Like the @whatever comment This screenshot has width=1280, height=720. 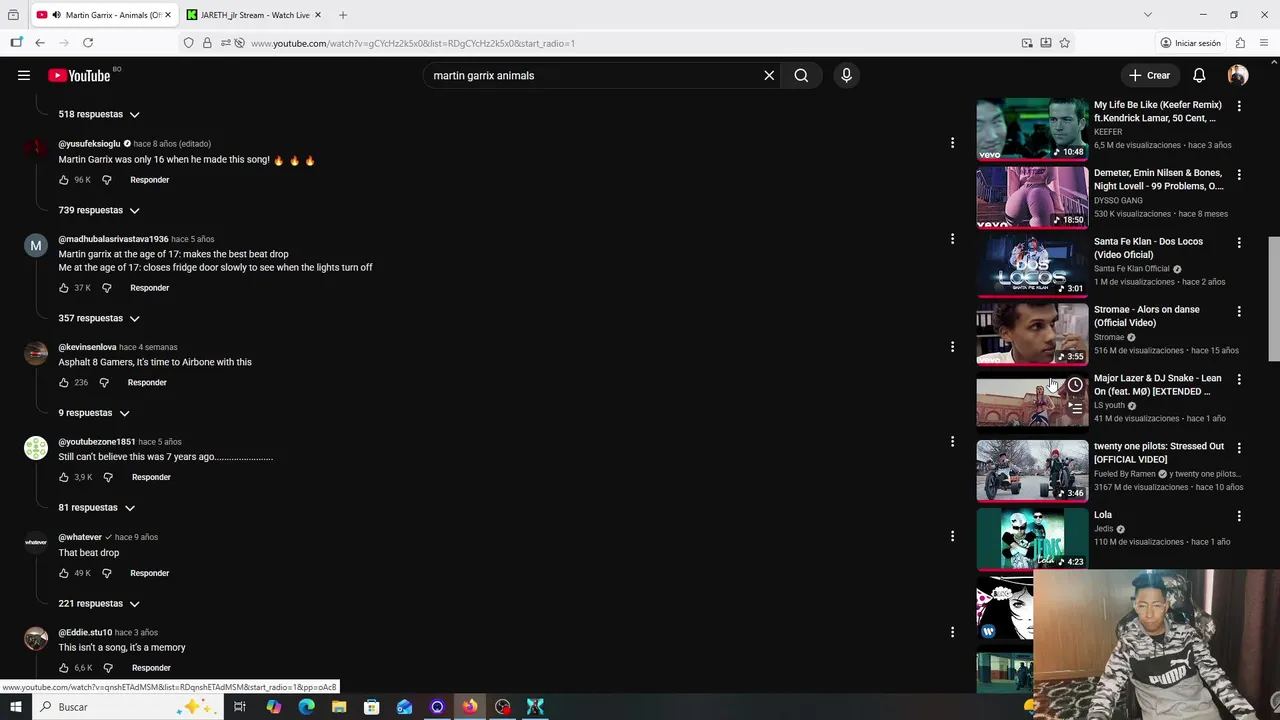click(64, 573)
